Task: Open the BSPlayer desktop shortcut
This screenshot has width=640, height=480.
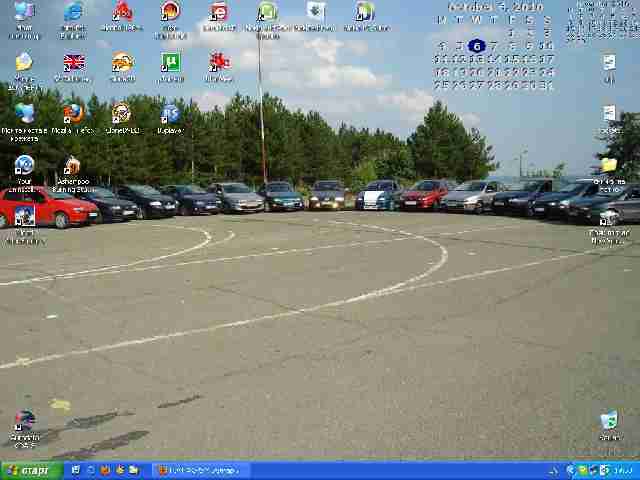Action: point(170,114)
